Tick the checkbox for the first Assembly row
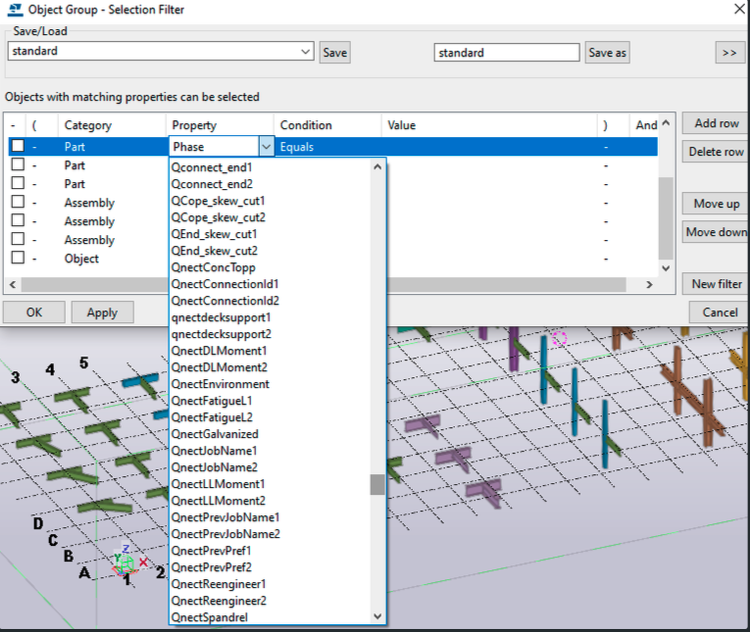This screenshot has height=632, width=750. tap(18, 203)
